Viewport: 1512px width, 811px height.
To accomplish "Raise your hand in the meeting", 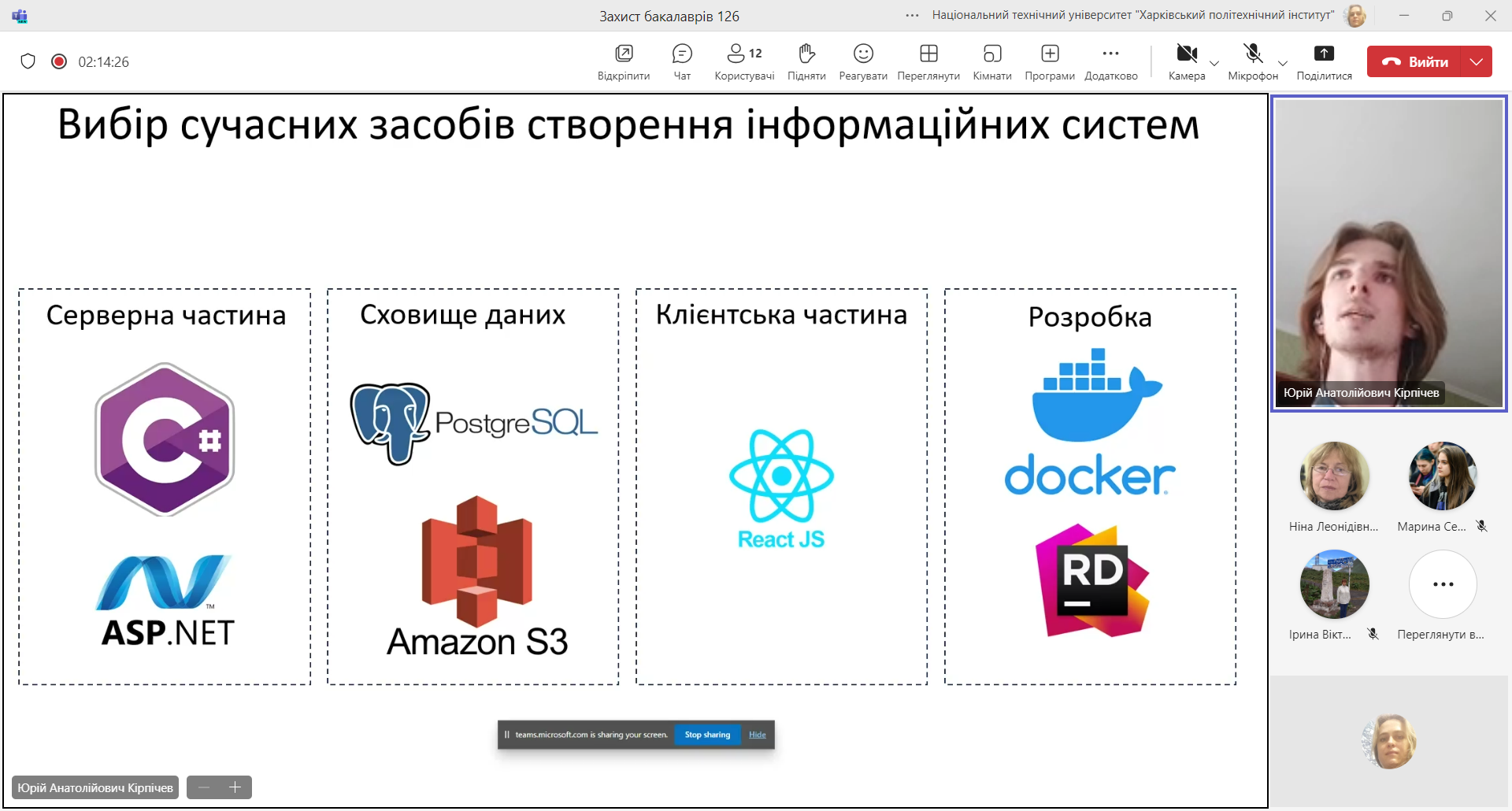I will click(x=806, y=61).
